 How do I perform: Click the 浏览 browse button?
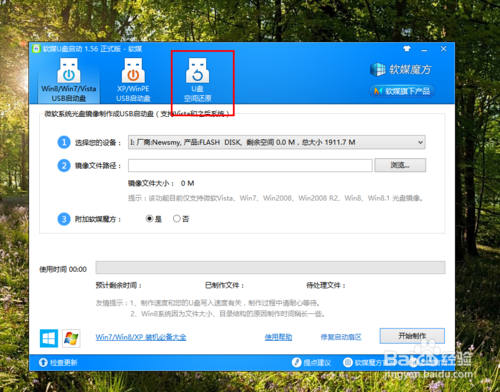[400, 165]
